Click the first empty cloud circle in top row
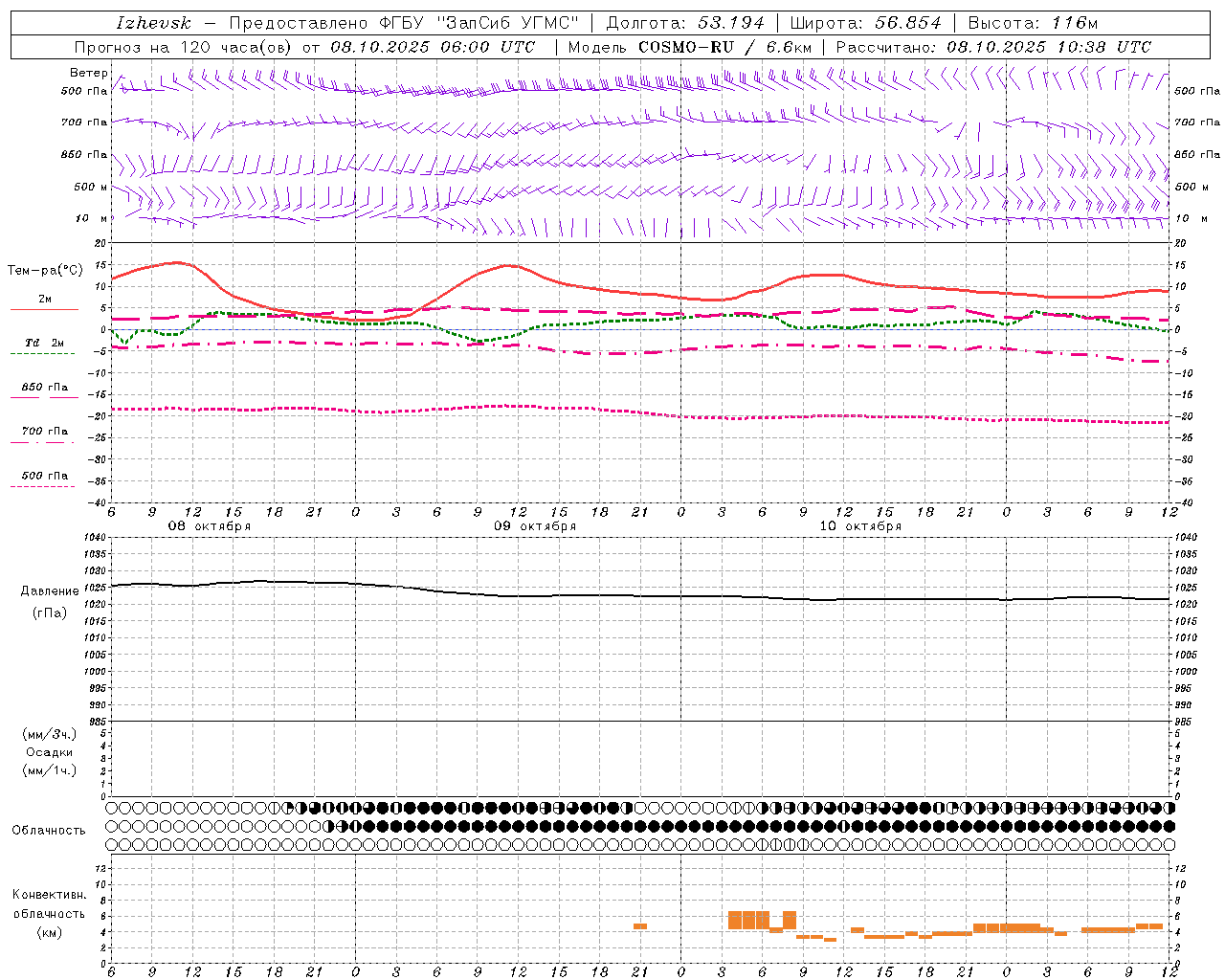The image size is (1225, 980). (112, 808)
